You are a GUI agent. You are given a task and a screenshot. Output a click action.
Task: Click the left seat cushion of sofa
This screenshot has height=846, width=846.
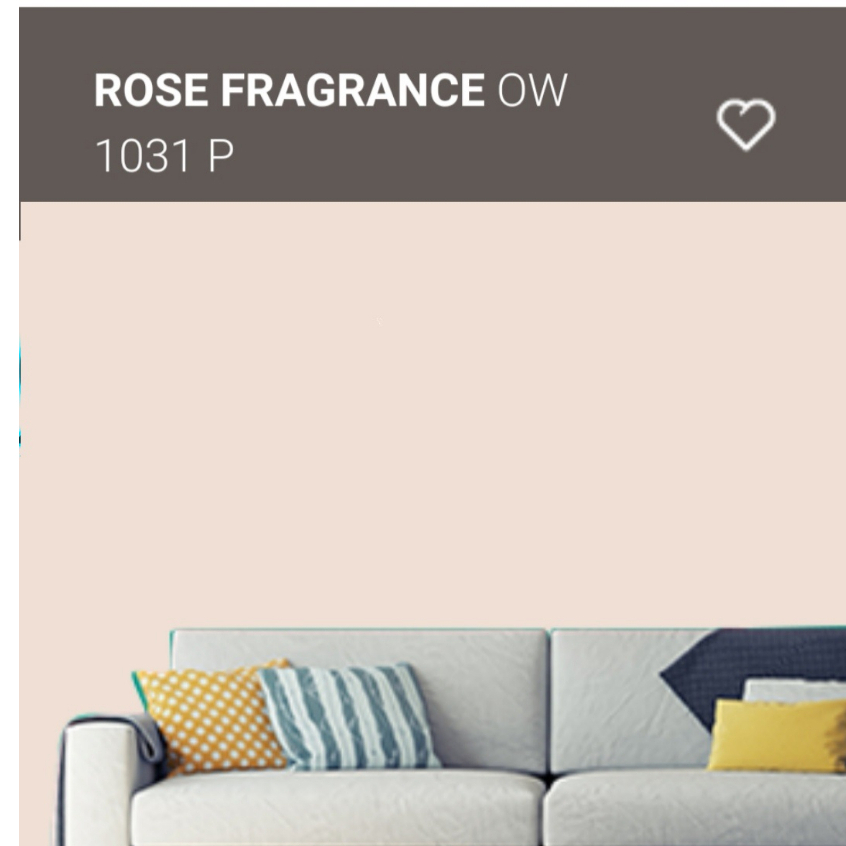point(337,808)
